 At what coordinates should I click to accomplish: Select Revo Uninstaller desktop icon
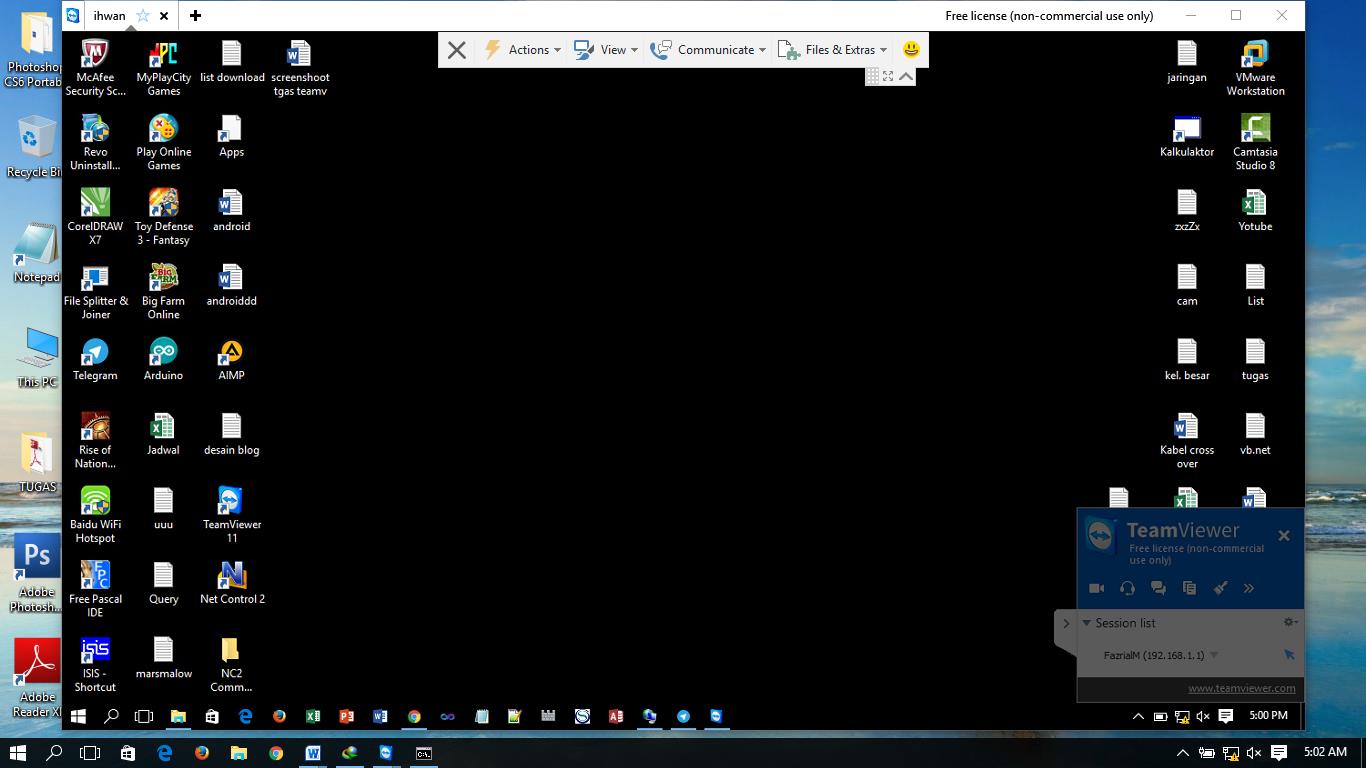[x=95, y=143]
